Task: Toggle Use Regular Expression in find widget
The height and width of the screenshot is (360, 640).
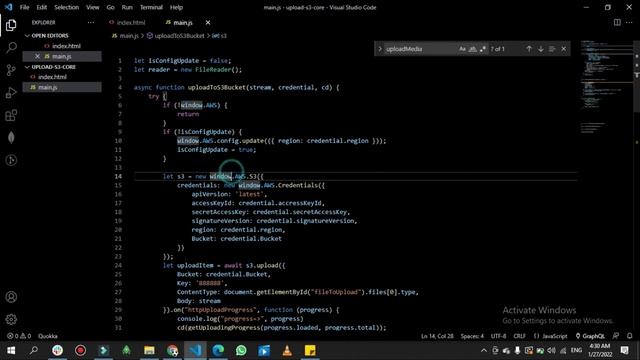Action: click(x=483, y=49)
